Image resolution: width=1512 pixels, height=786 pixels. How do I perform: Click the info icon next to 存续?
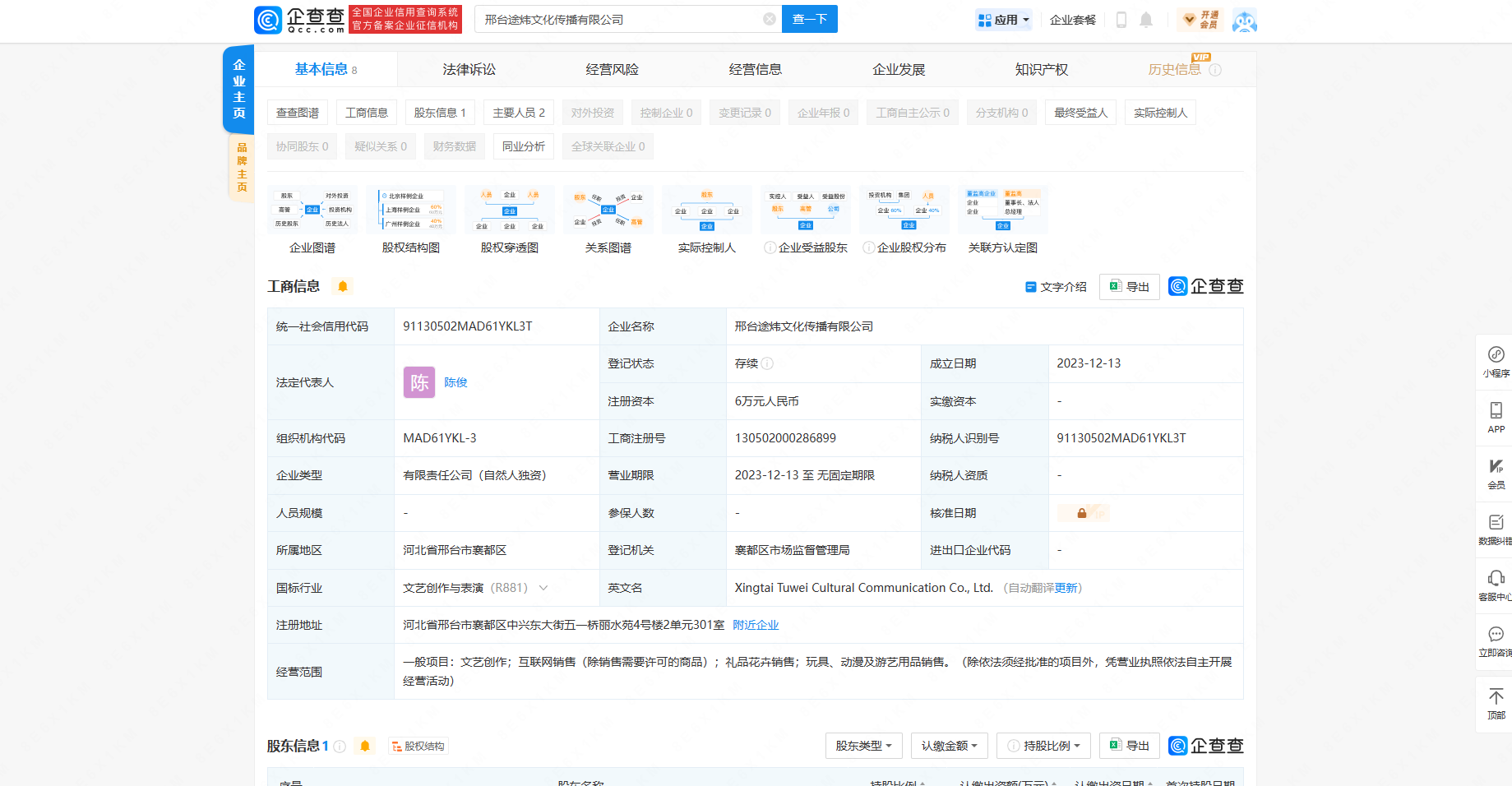767,363
